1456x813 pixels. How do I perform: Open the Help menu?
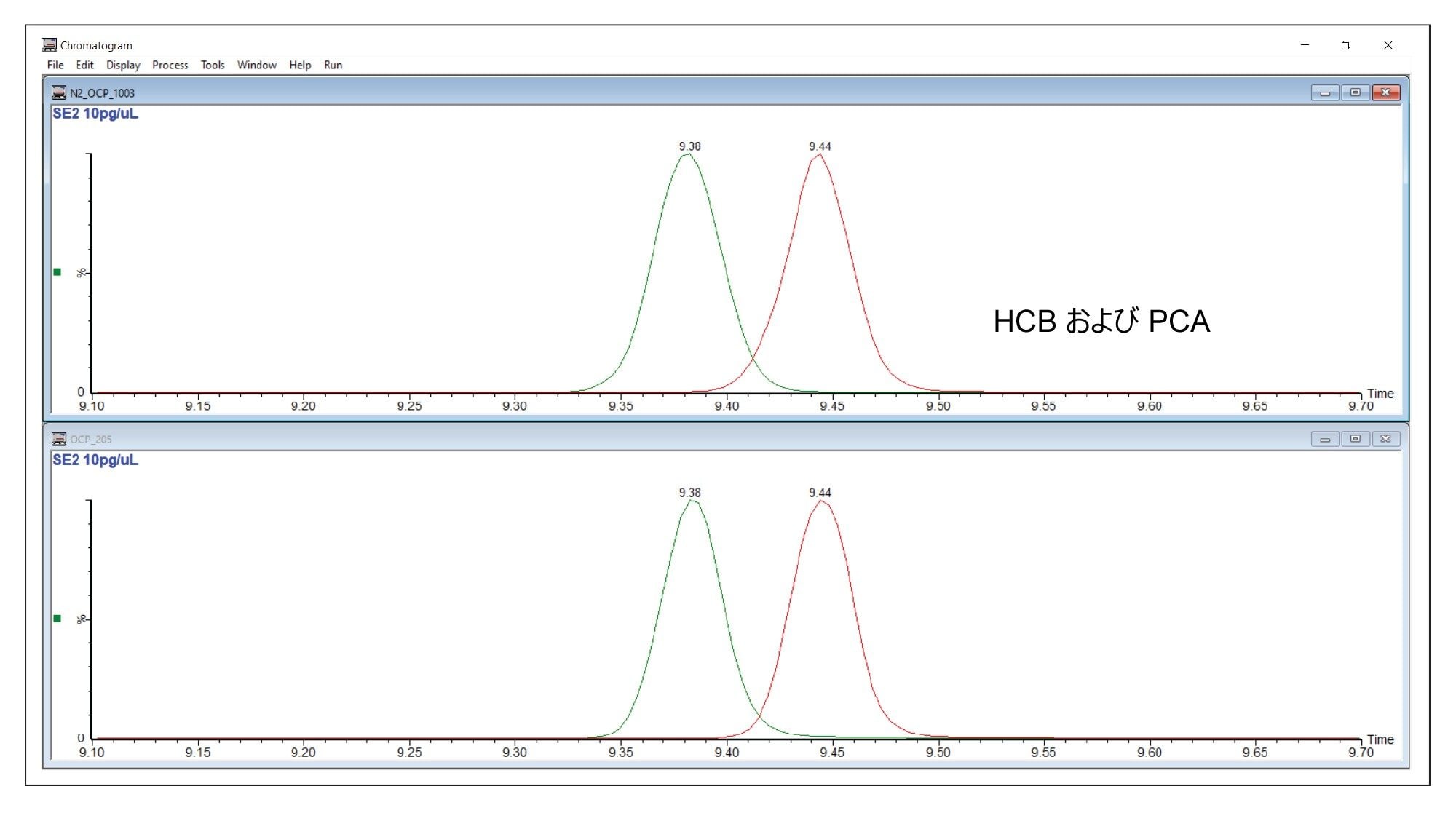tap(299, 65)
